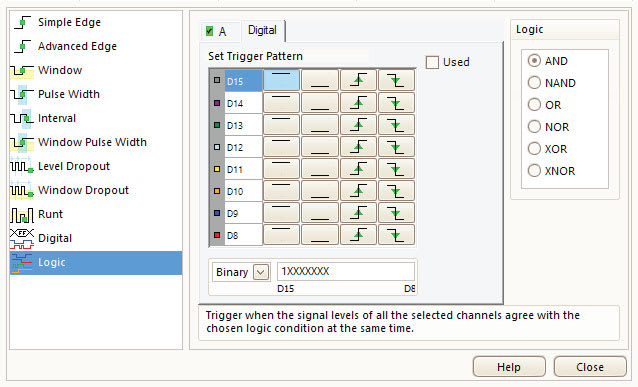Viewport: 638px width, 387px height.
Task: Pick the Interval trigger type
Action: [x=96, y=118]
